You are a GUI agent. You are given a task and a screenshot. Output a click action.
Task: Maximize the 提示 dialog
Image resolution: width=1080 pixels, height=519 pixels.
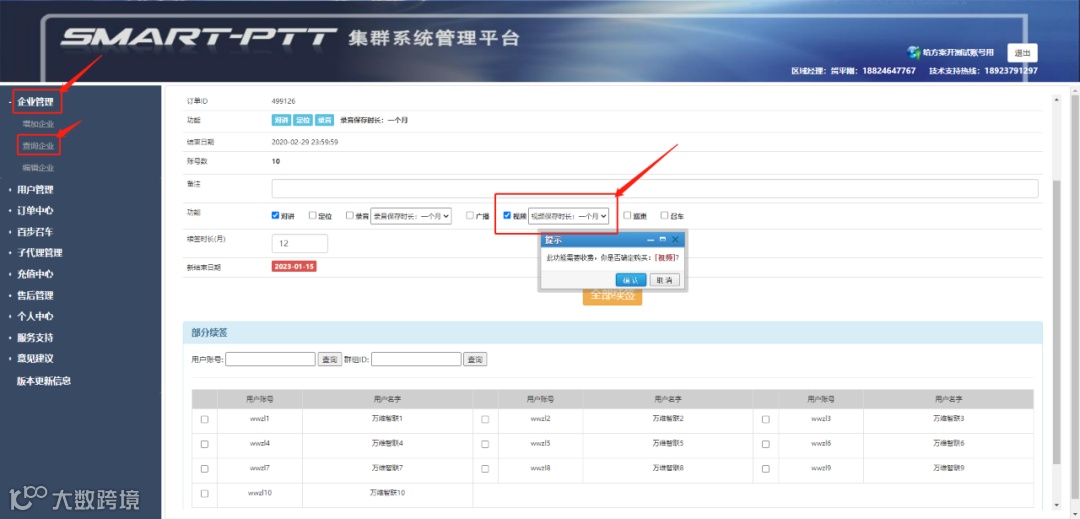(663, 240)
